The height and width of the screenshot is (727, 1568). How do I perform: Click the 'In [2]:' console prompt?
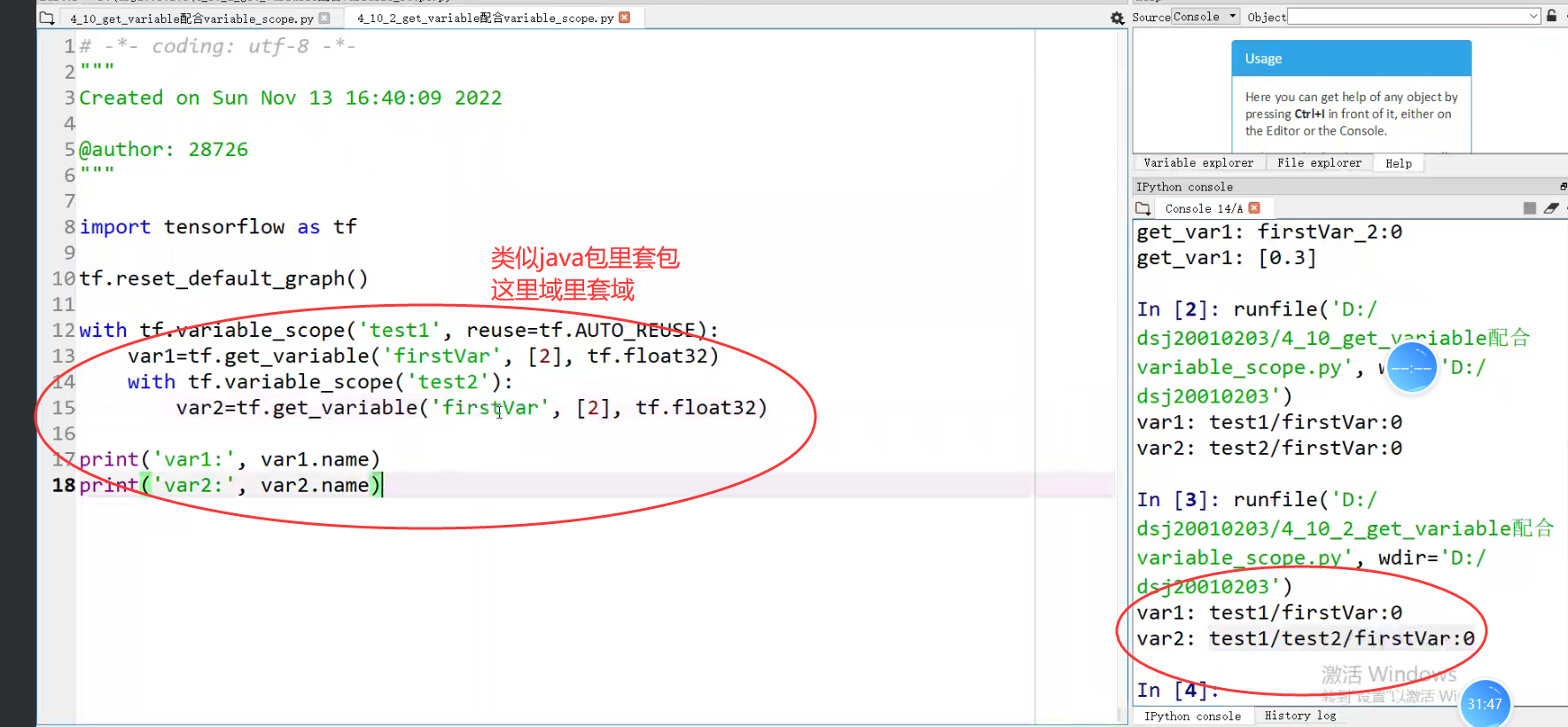pyautogui.click(x=1178, y=309)
